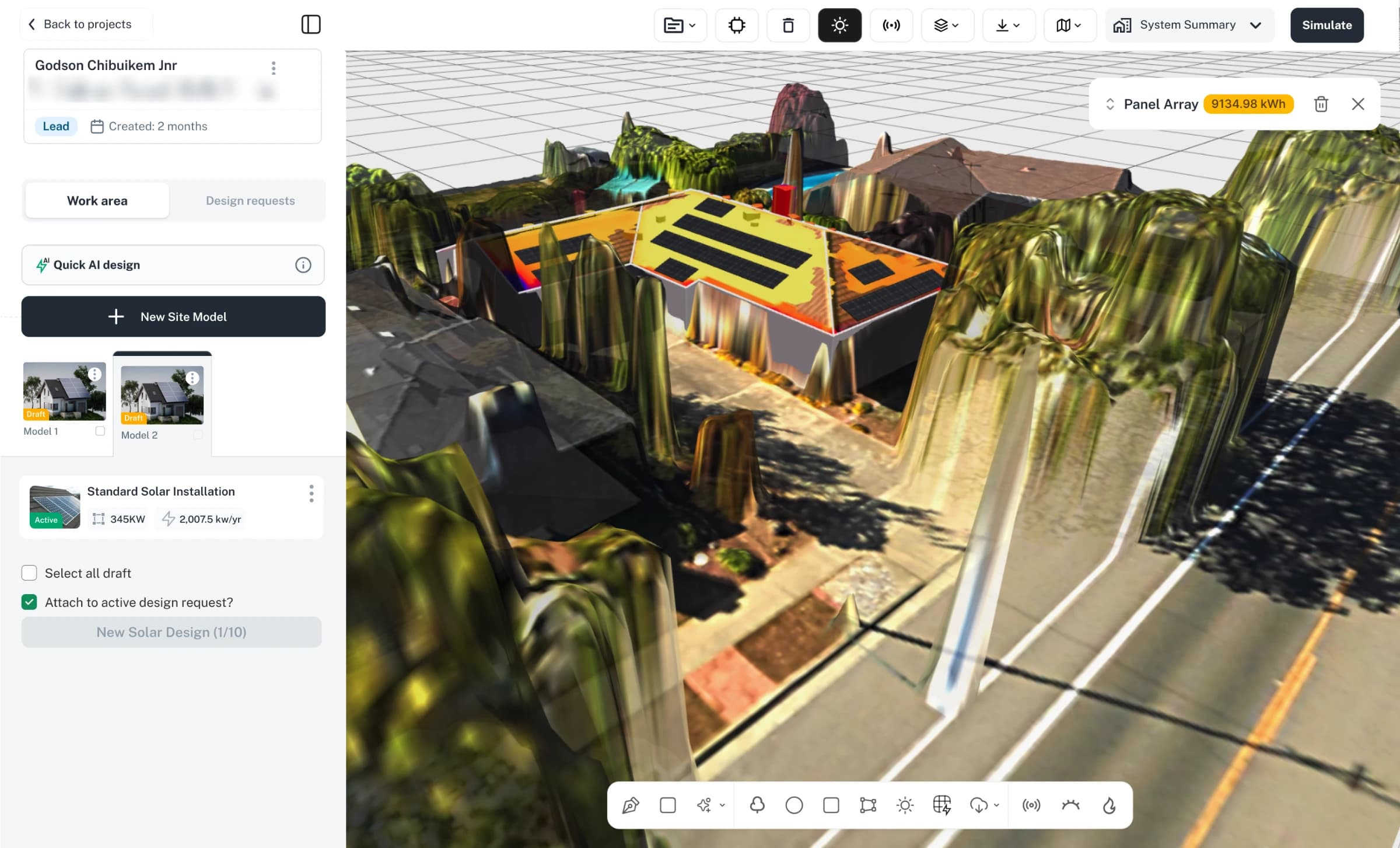
Task: Expand the layers dropdown in top toolbar
Action: [x=947, y=25]
